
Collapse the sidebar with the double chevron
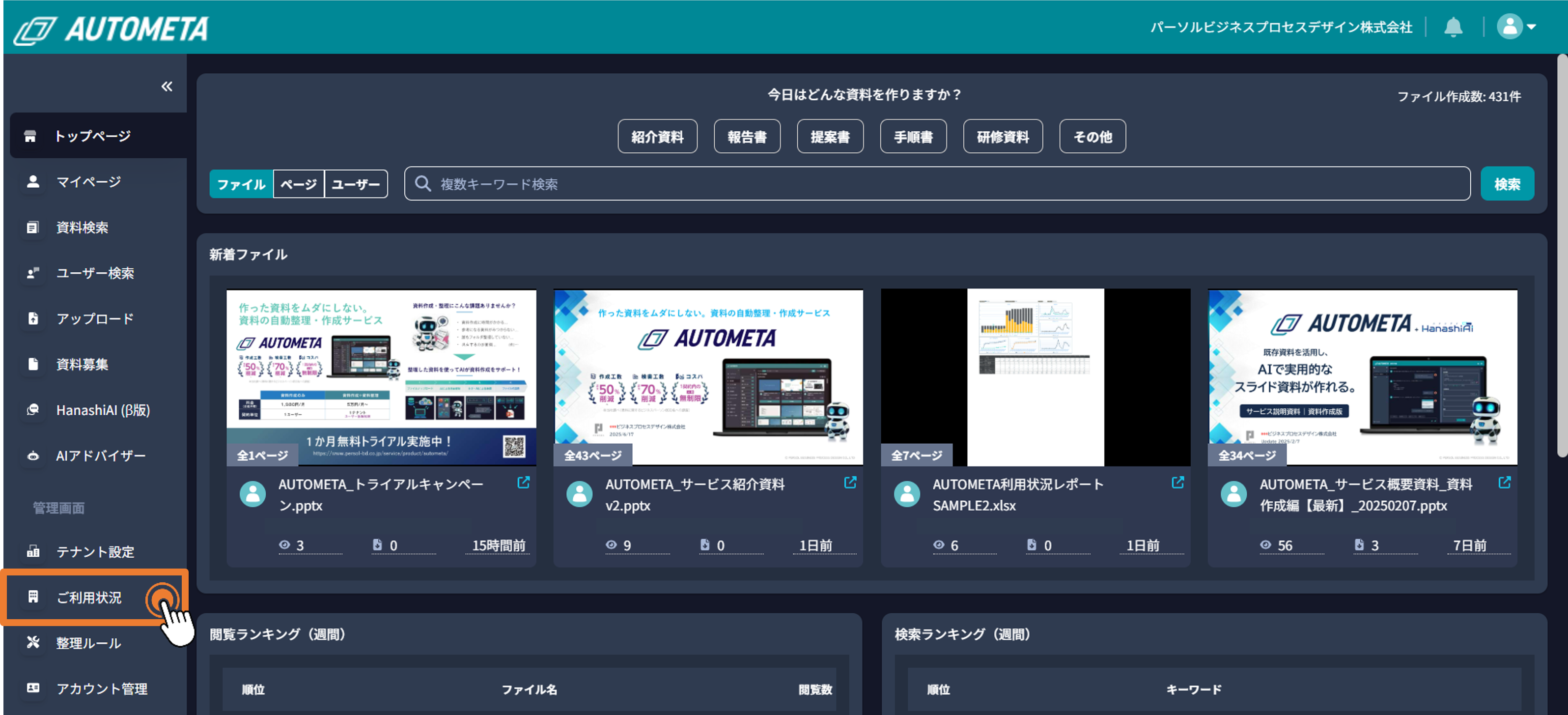click(x=166, y=86)
